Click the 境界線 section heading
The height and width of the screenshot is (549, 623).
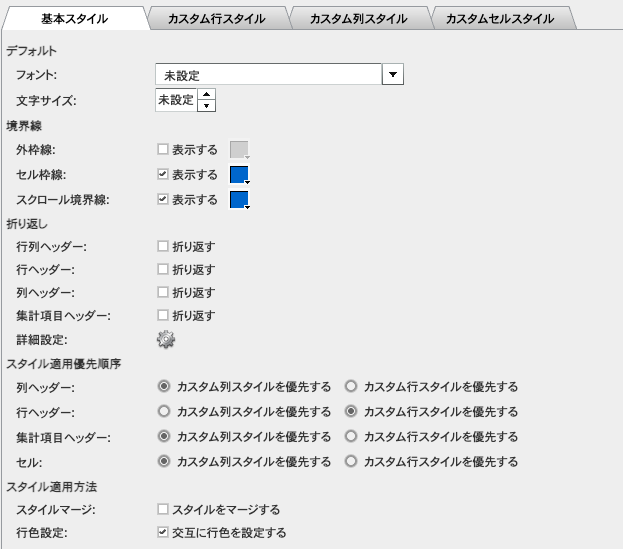pyautogui.click(x=24, y=126)
